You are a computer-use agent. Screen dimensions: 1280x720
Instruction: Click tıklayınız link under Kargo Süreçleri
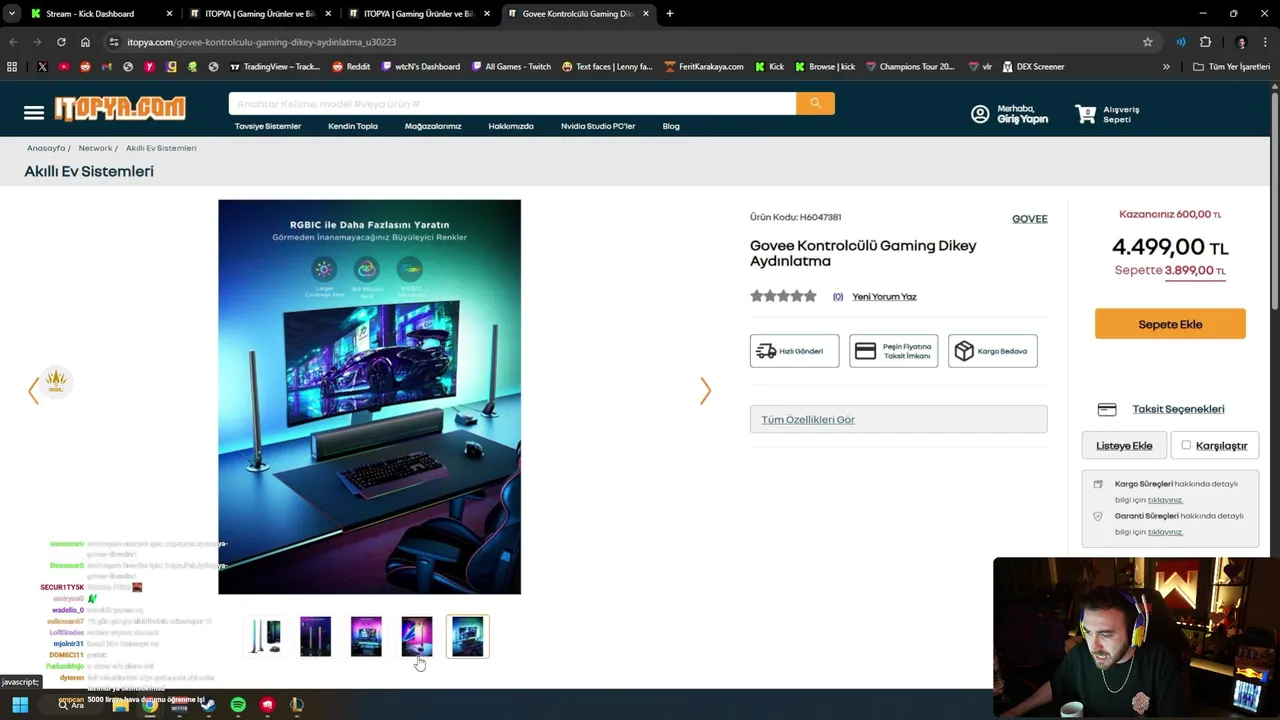[1165, 500]
